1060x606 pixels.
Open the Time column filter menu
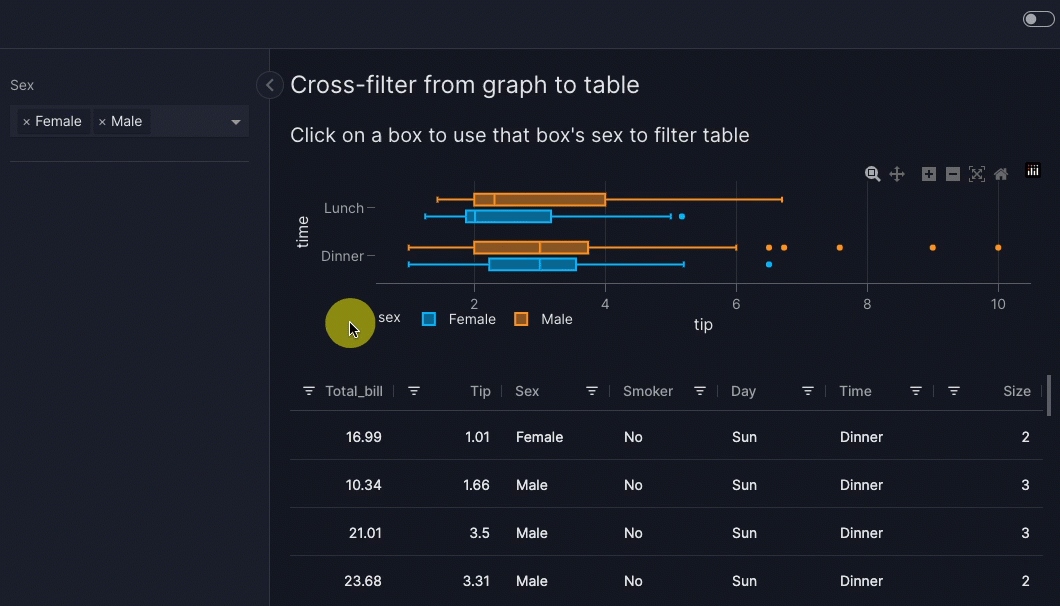pos(916,391)
